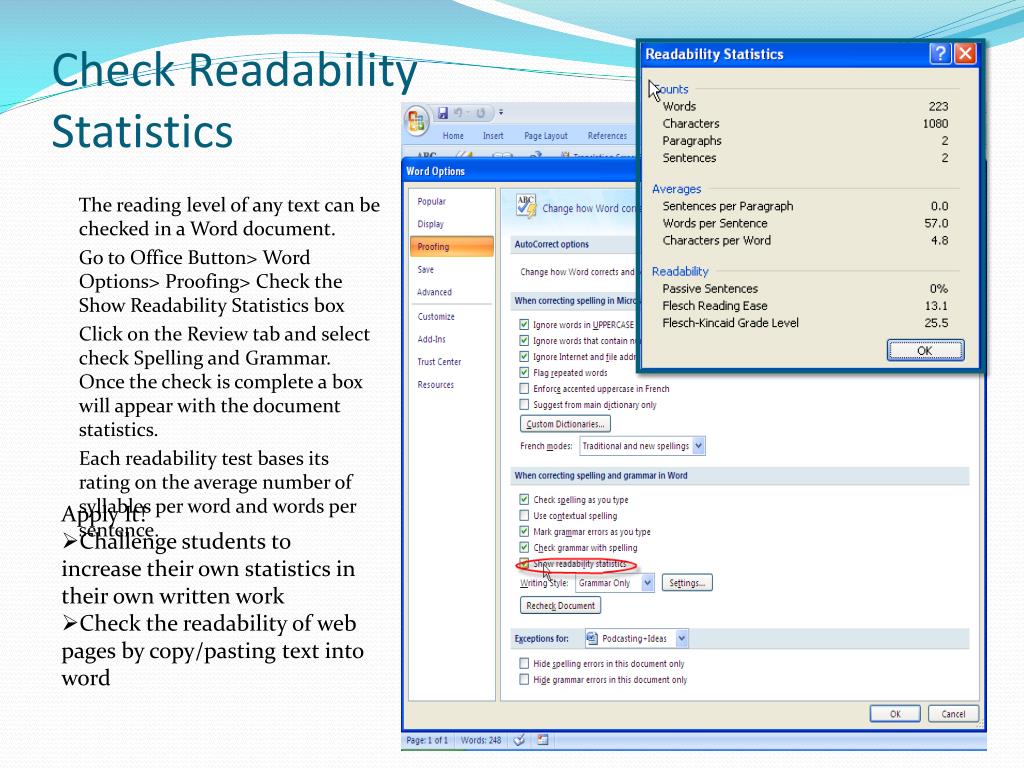Screen dimensions: 1024x768
Task: Click the Settings button next to Writing Style
Action: click(x=687, y=583)
